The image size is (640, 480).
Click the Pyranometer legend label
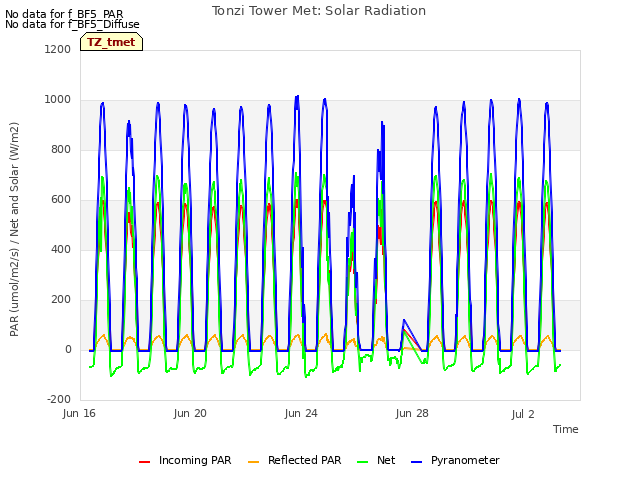pyautogui.click(x=465, y=460)
